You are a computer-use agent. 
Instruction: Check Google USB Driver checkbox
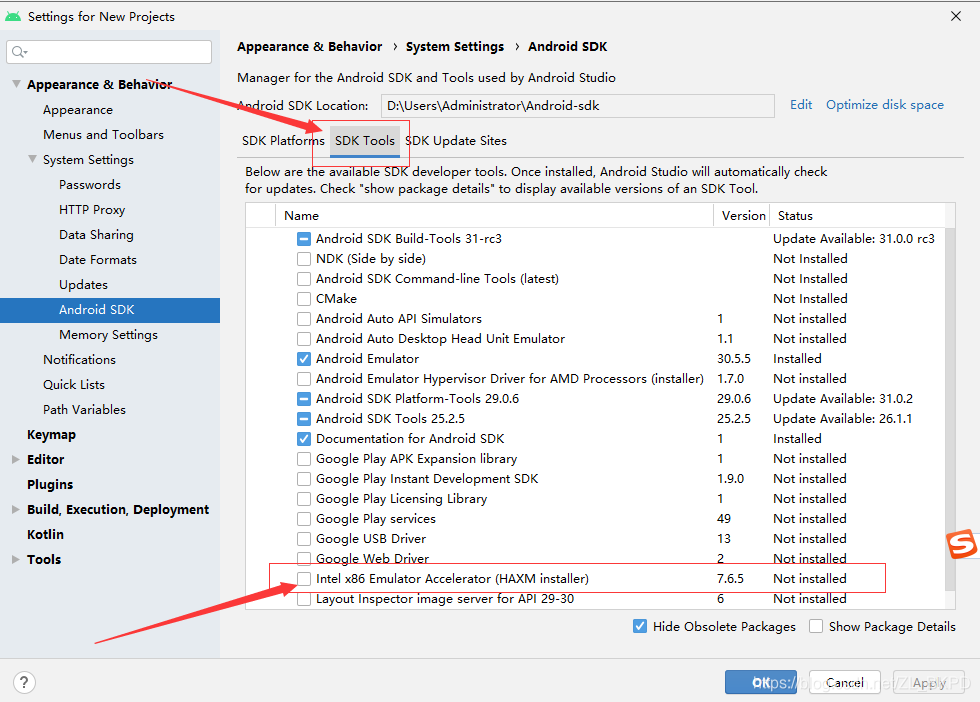pos(304,539)
